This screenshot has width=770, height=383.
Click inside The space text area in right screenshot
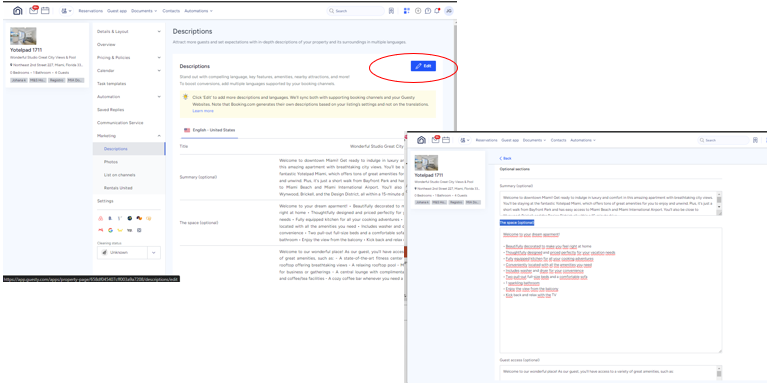611,290
